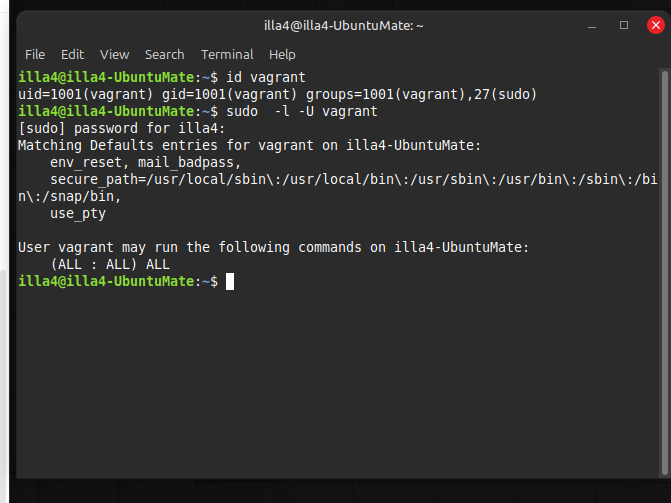
Task: Click the terminal's vertical scrollbar
Action: click(664, 250)
